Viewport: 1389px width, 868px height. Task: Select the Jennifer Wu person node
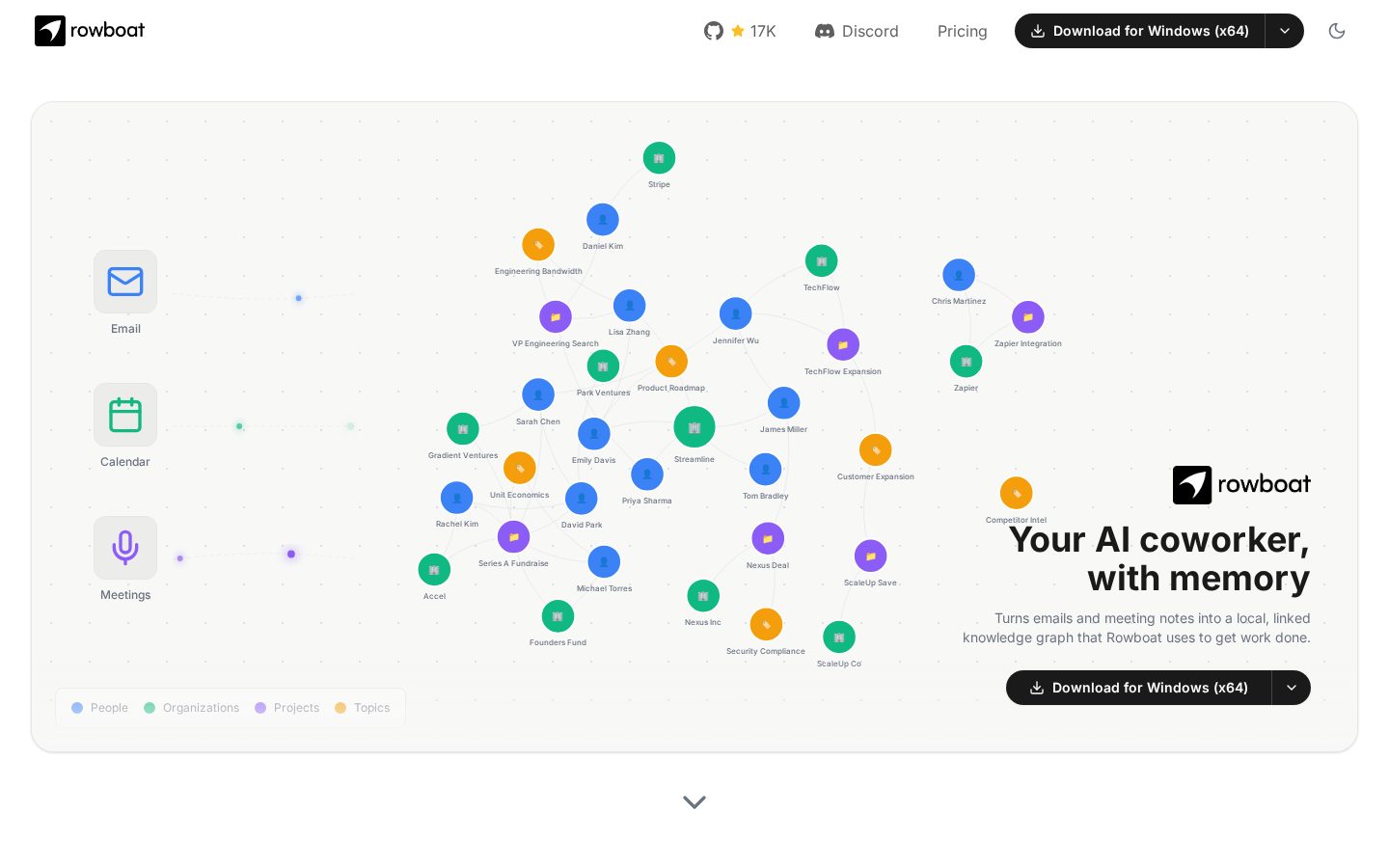(x=736, y=313)
